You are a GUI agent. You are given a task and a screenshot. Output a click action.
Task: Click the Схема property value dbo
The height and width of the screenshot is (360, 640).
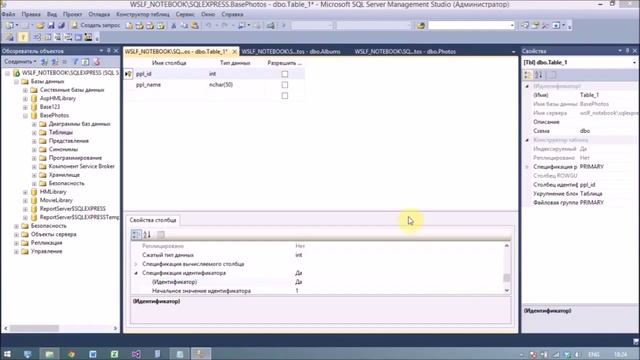(x=585, y=131)
